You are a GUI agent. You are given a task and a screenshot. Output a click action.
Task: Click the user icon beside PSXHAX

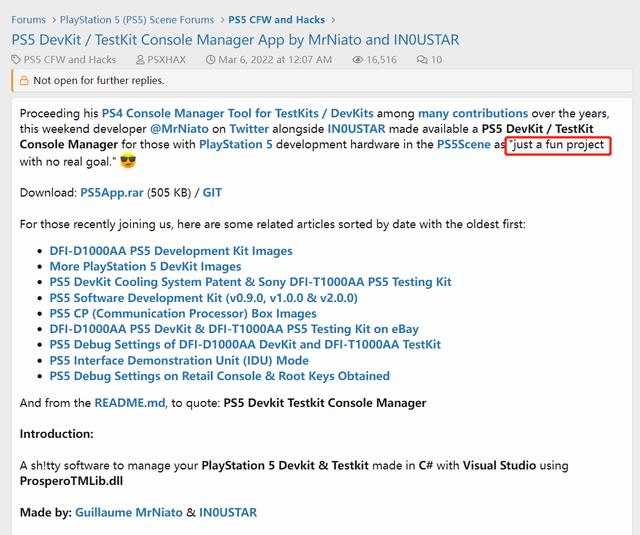tap(140, 60)
